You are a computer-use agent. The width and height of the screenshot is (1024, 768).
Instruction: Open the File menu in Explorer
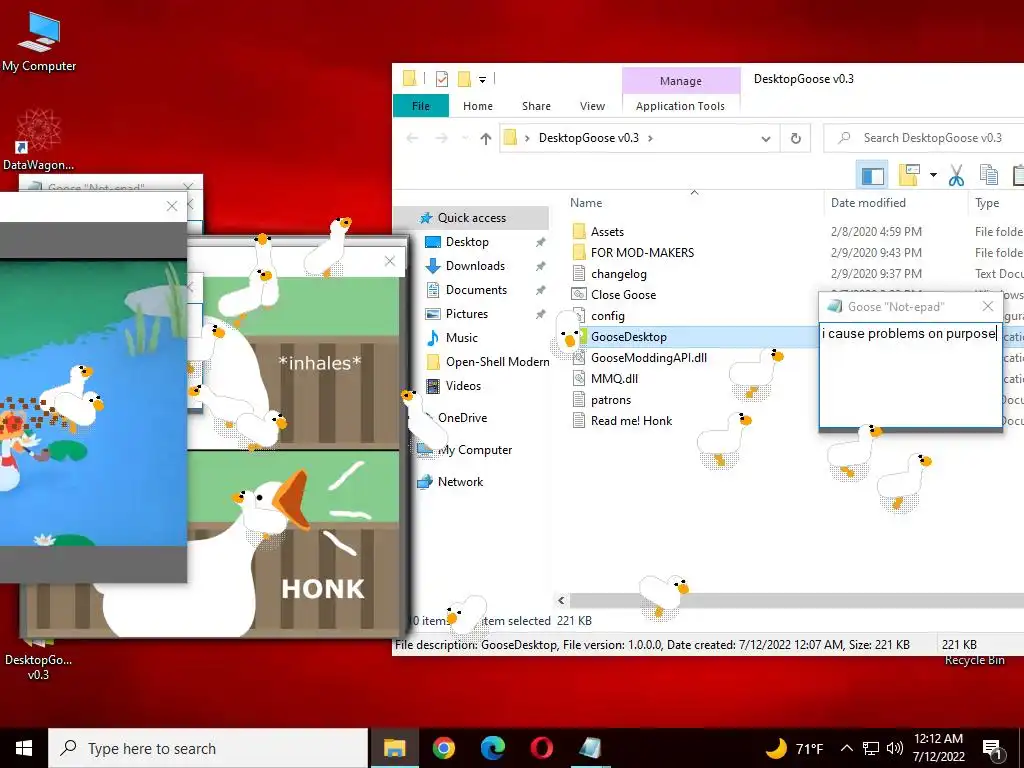click(x=421, y=106)
